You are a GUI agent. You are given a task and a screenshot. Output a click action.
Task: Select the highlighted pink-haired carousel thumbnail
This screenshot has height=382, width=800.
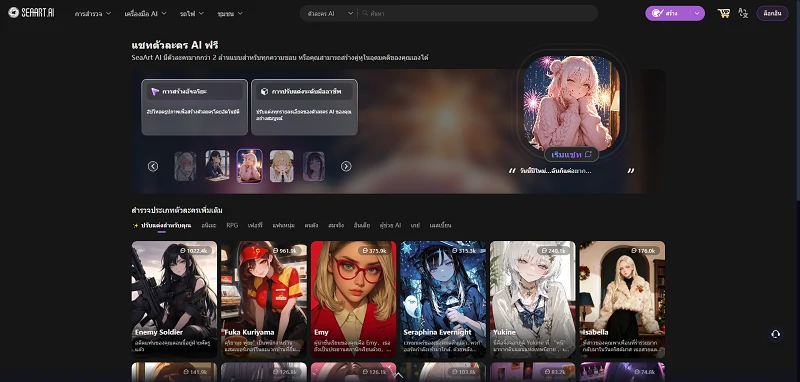click(249, 166)
